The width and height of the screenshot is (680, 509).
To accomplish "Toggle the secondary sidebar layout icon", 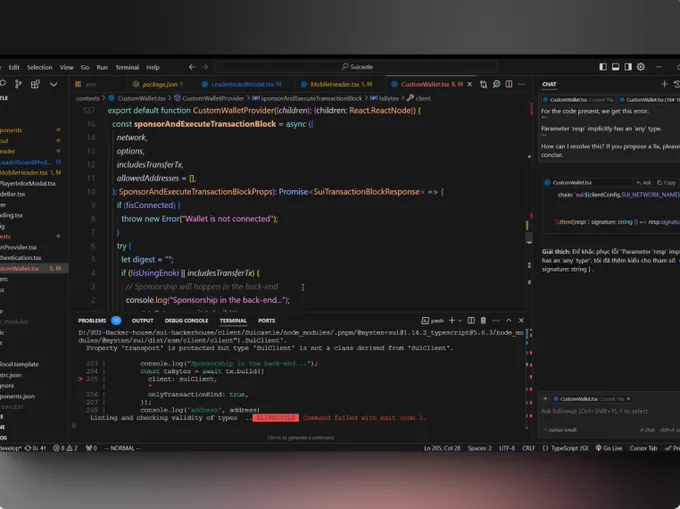I will [628, 67].
